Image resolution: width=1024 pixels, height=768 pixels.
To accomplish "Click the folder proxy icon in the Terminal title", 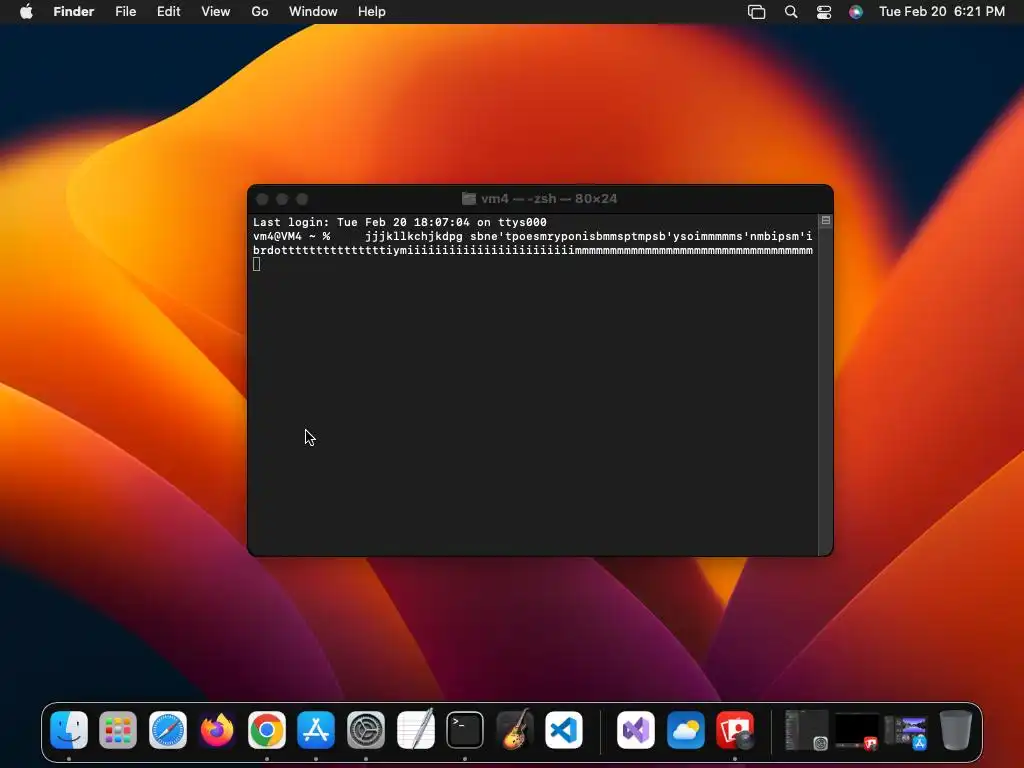I will (x=469, y=199).
